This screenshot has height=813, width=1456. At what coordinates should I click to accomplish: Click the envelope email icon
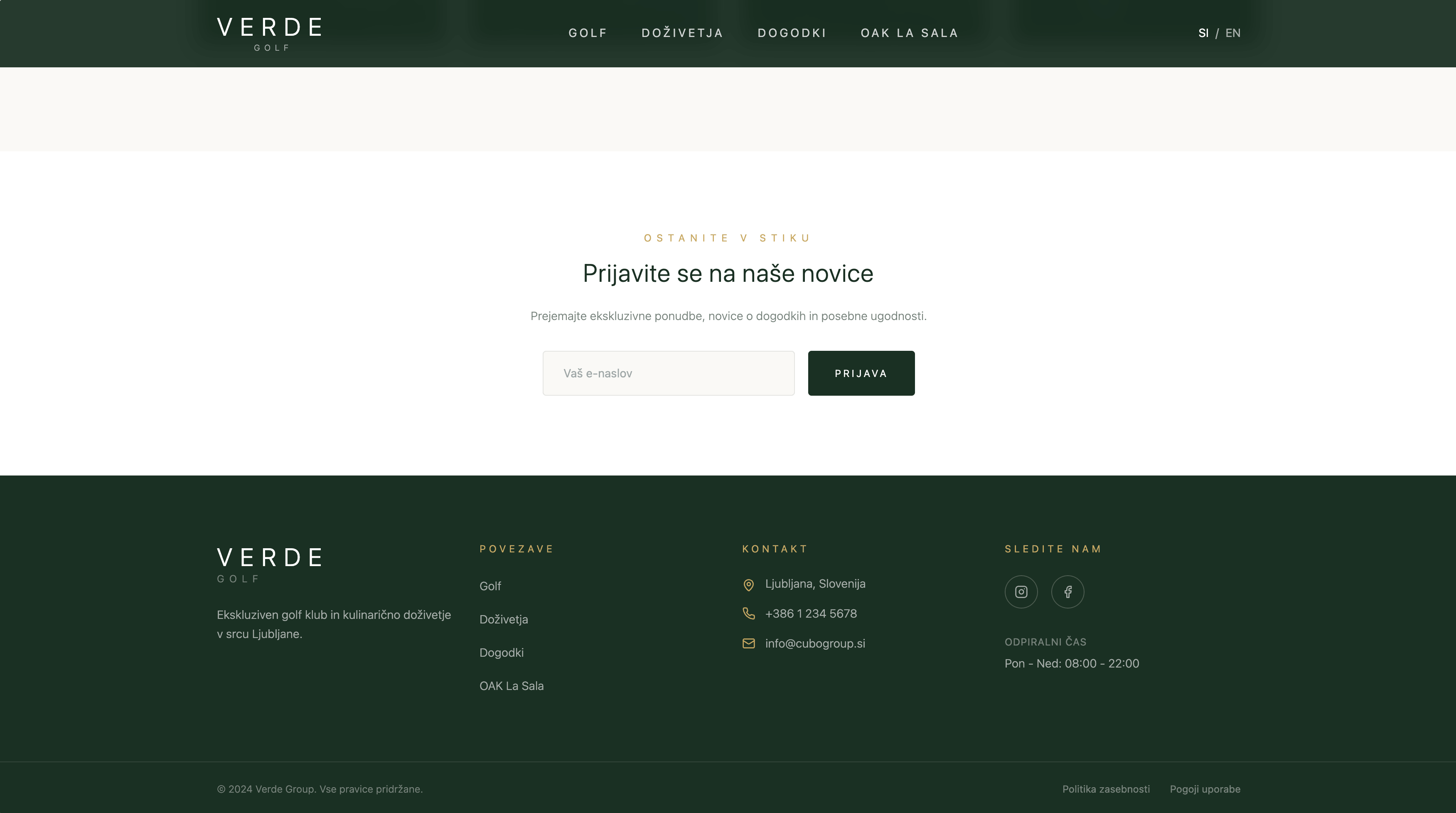[x=748, y=643]
